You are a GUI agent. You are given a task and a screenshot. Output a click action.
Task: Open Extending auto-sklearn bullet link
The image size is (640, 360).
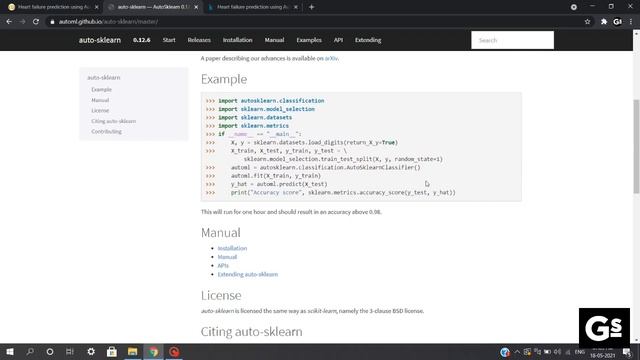248,274
